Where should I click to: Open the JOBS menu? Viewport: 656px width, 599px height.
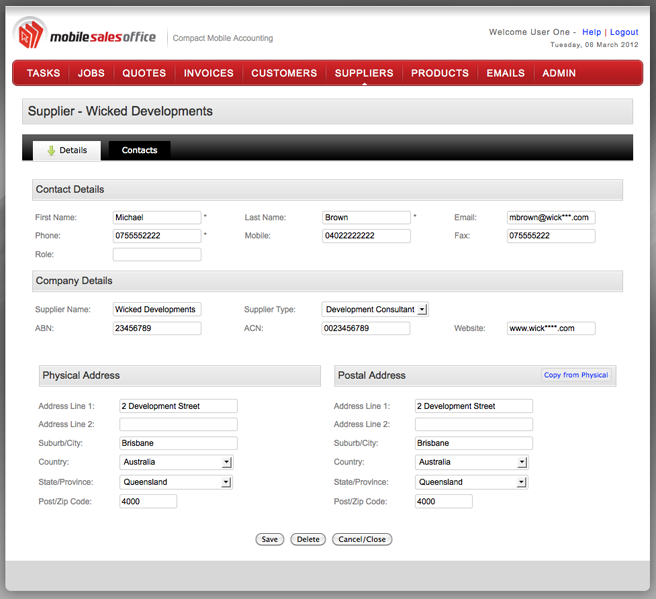[91, 73]
